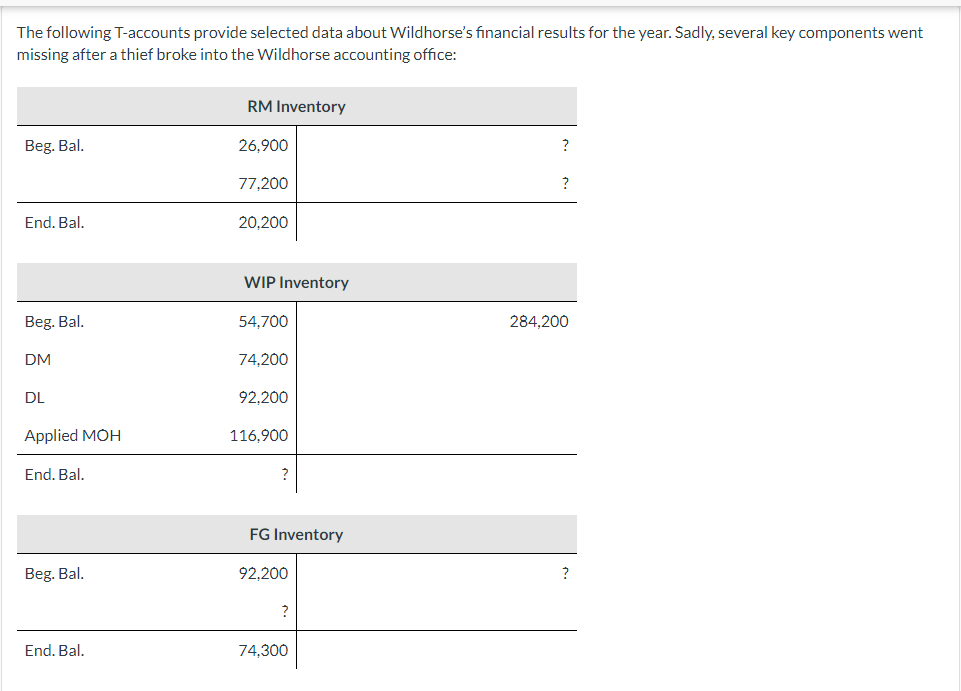Click the DM row label
This screenshot has height=691, width=961.
click(x=38, y=359)
